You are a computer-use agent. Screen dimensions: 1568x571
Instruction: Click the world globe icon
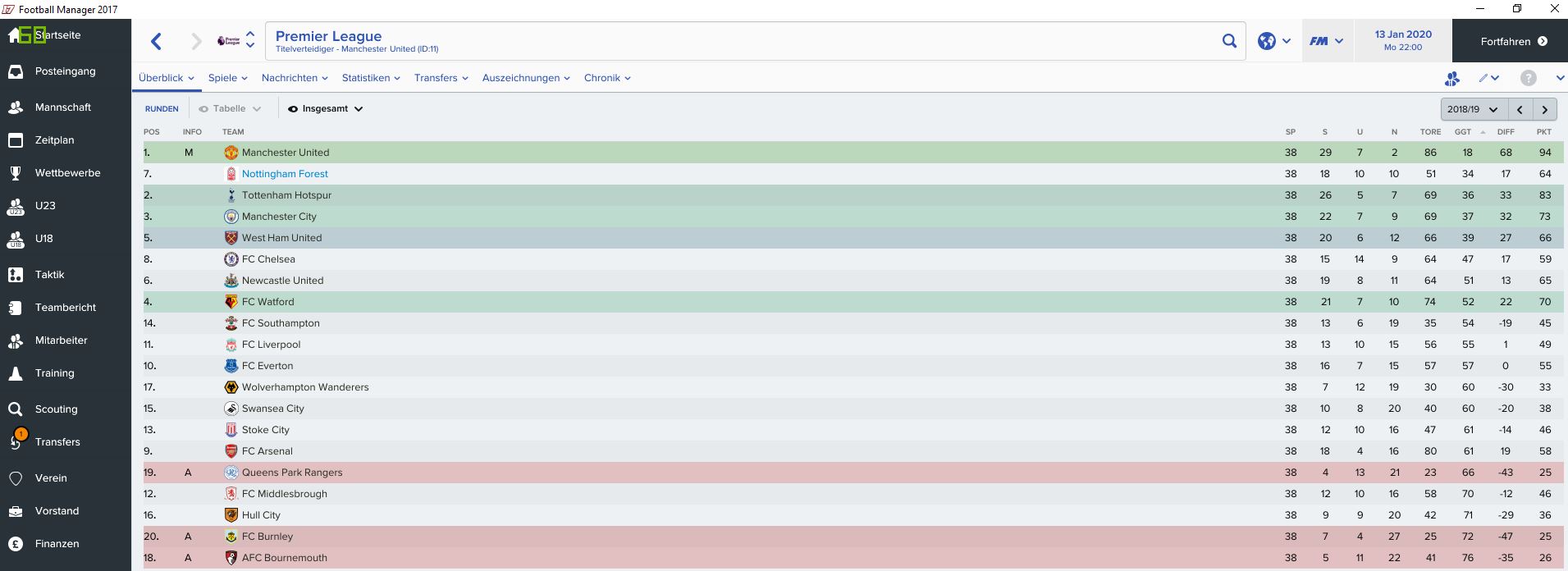[x=1267, y=41]
